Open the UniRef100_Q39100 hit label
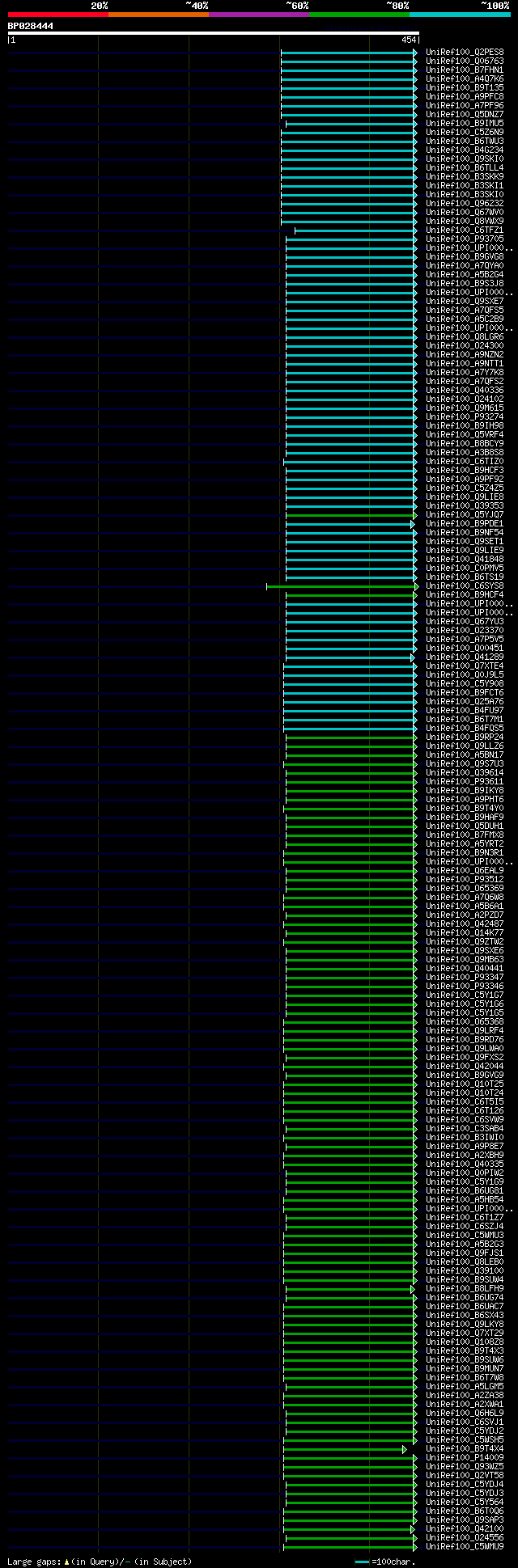Viewport: 518px width, 1568px height. pos(465,1271)
